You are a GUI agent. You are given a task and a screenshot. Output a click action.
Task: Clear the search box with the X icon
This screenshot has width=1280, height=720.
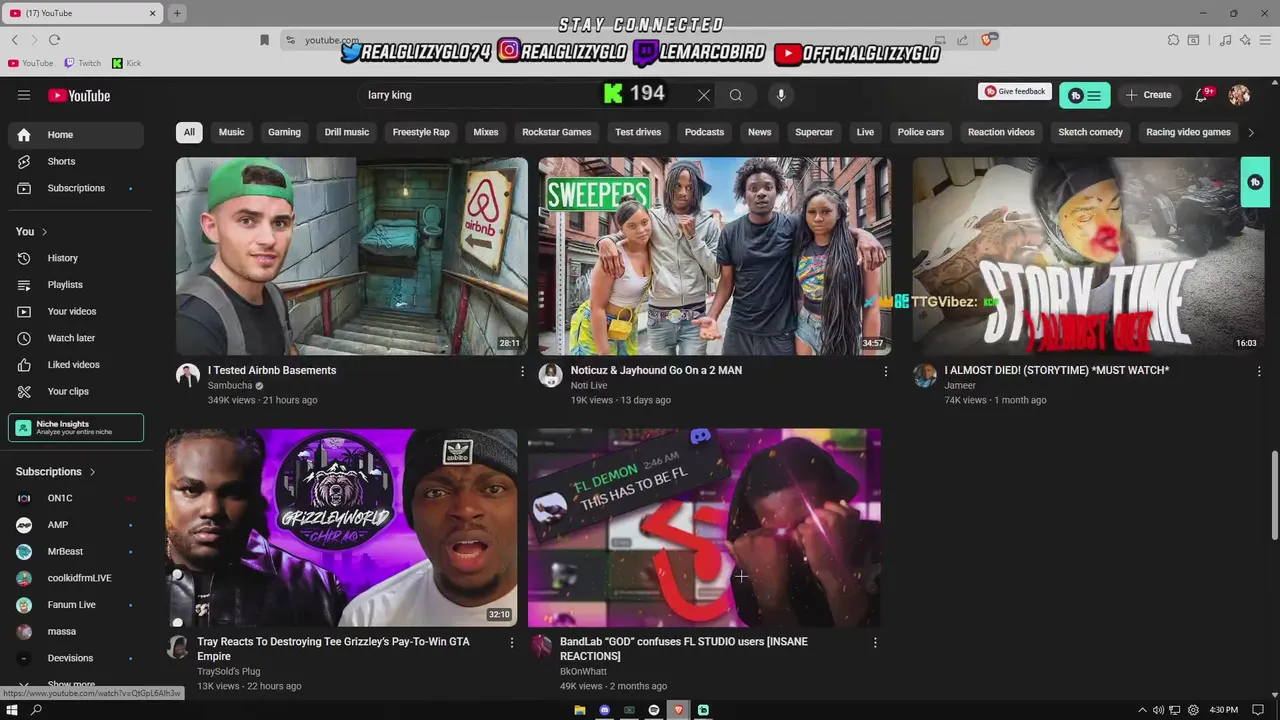pyautogui.click(x=704, y=95)
